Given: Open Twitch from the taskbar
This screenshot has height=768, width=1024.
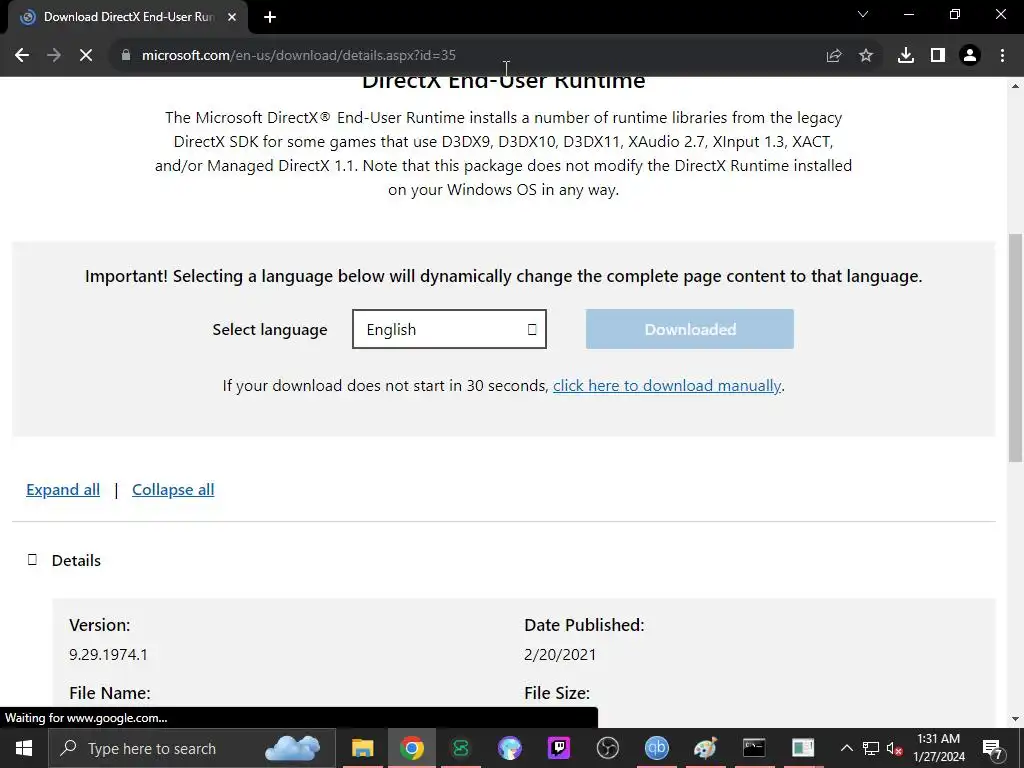Looking at the screenshot, I should click(x=558, y=748).
